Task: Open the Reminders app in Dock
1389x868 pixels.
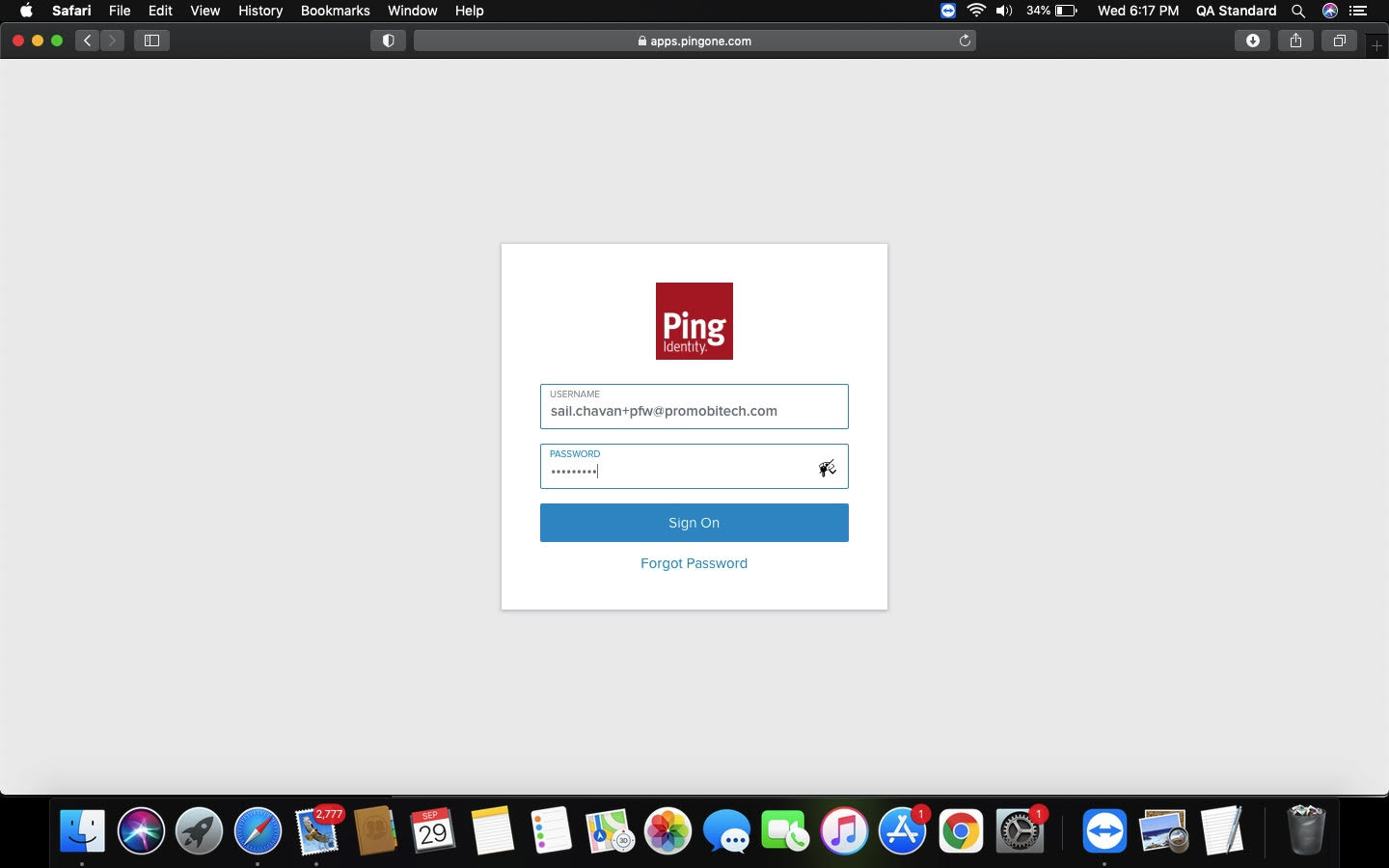Action: [x=551, y=830]
